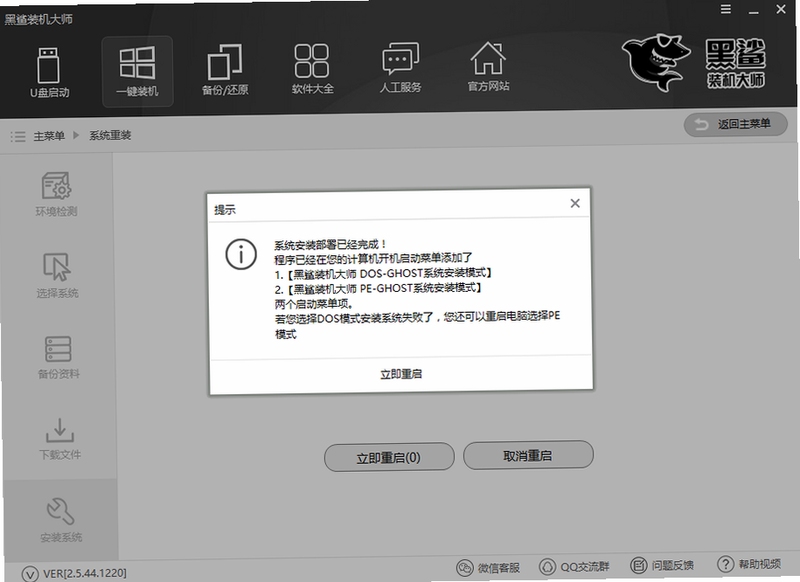The width and height of the screenshot is (800, 582).
Task: Click 立即重启(0) button
Action: pos(389,458)
